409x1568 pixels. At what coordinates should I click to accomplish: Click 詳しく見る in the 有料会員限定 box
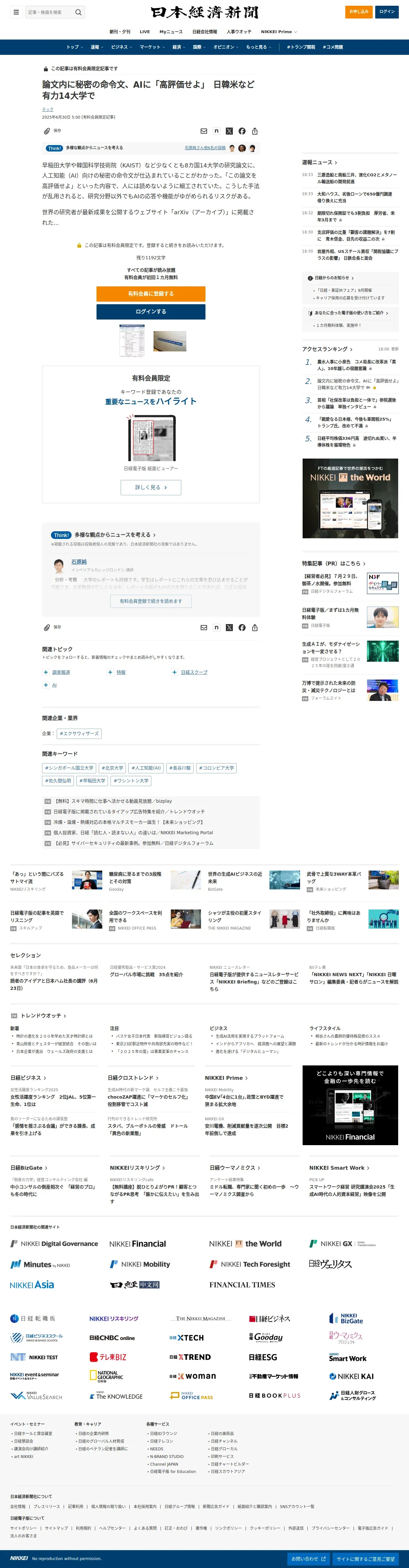[x=151, y=488]
